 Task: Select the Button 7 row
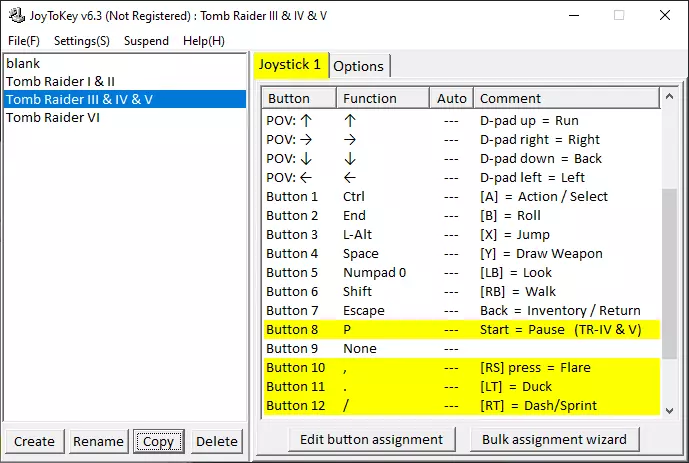(461, 311)
